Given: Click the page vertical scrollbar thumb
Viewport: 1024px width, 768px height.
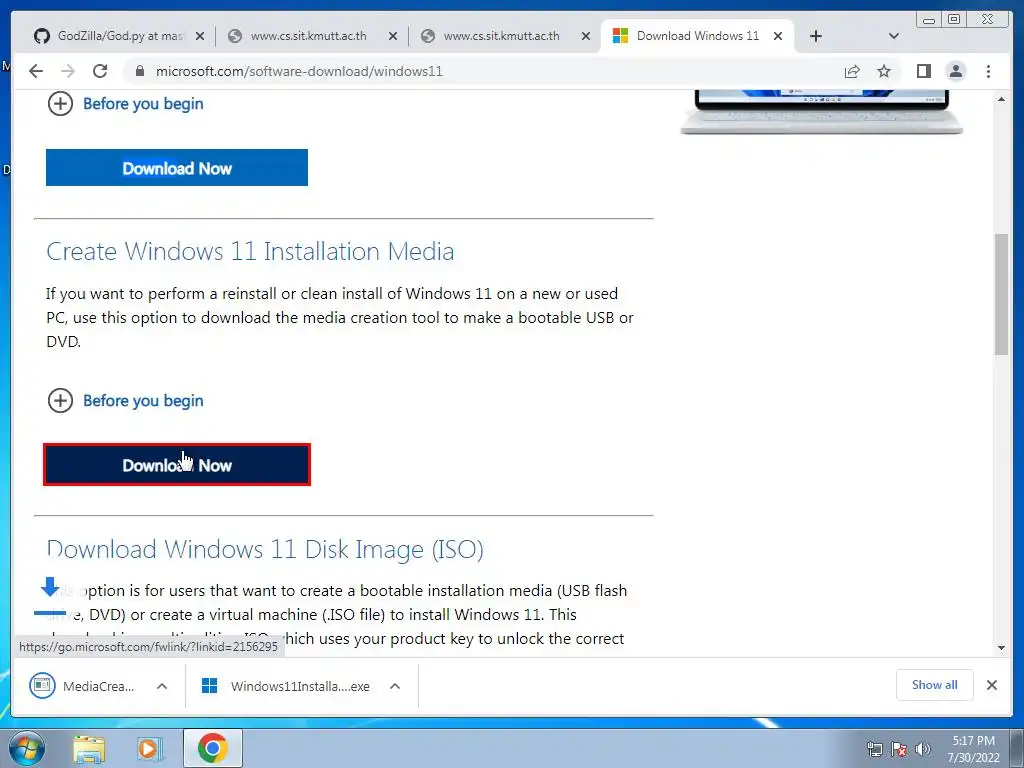Looking at the screenshot, I should coord(1001,294).
